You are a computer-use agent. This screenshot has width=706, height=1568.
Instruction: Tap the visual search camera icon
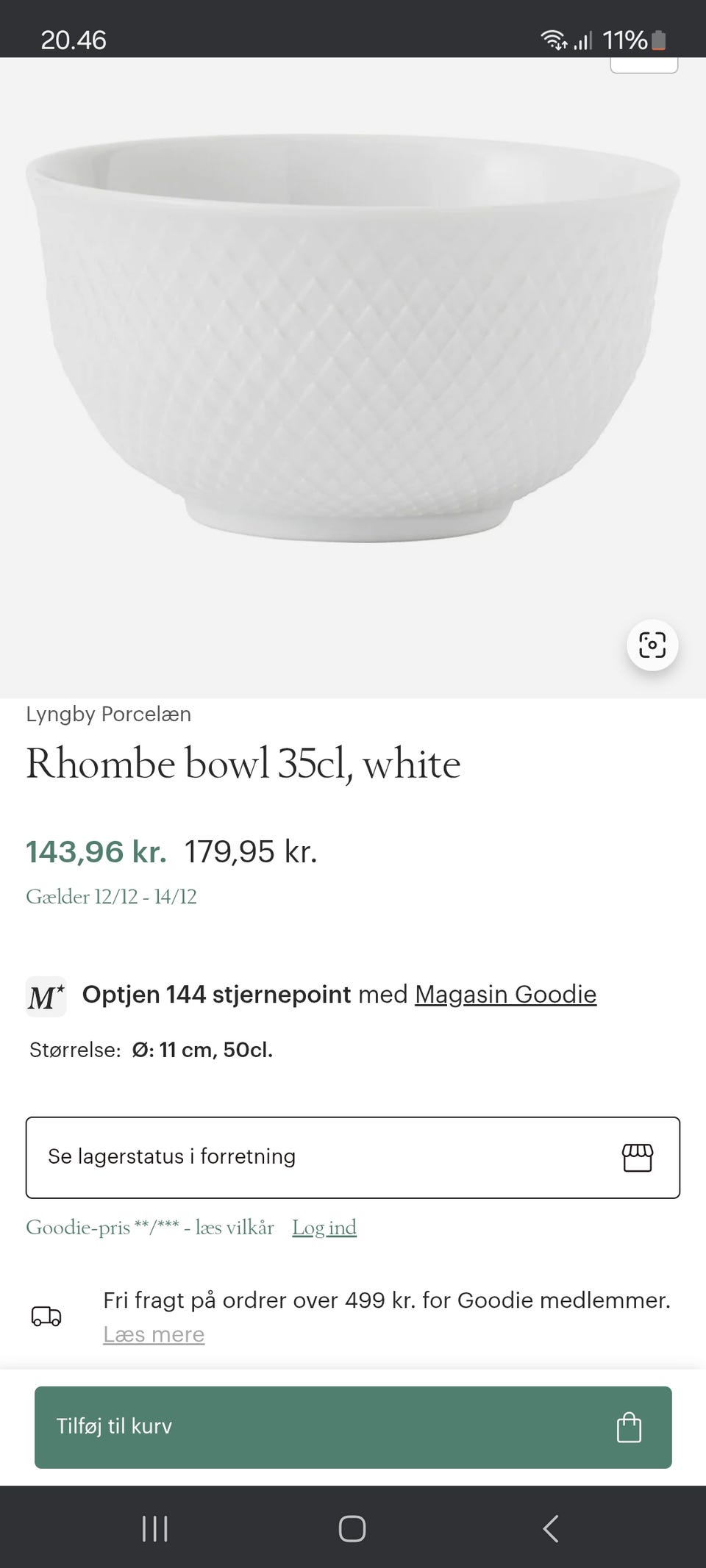[652, 645]
